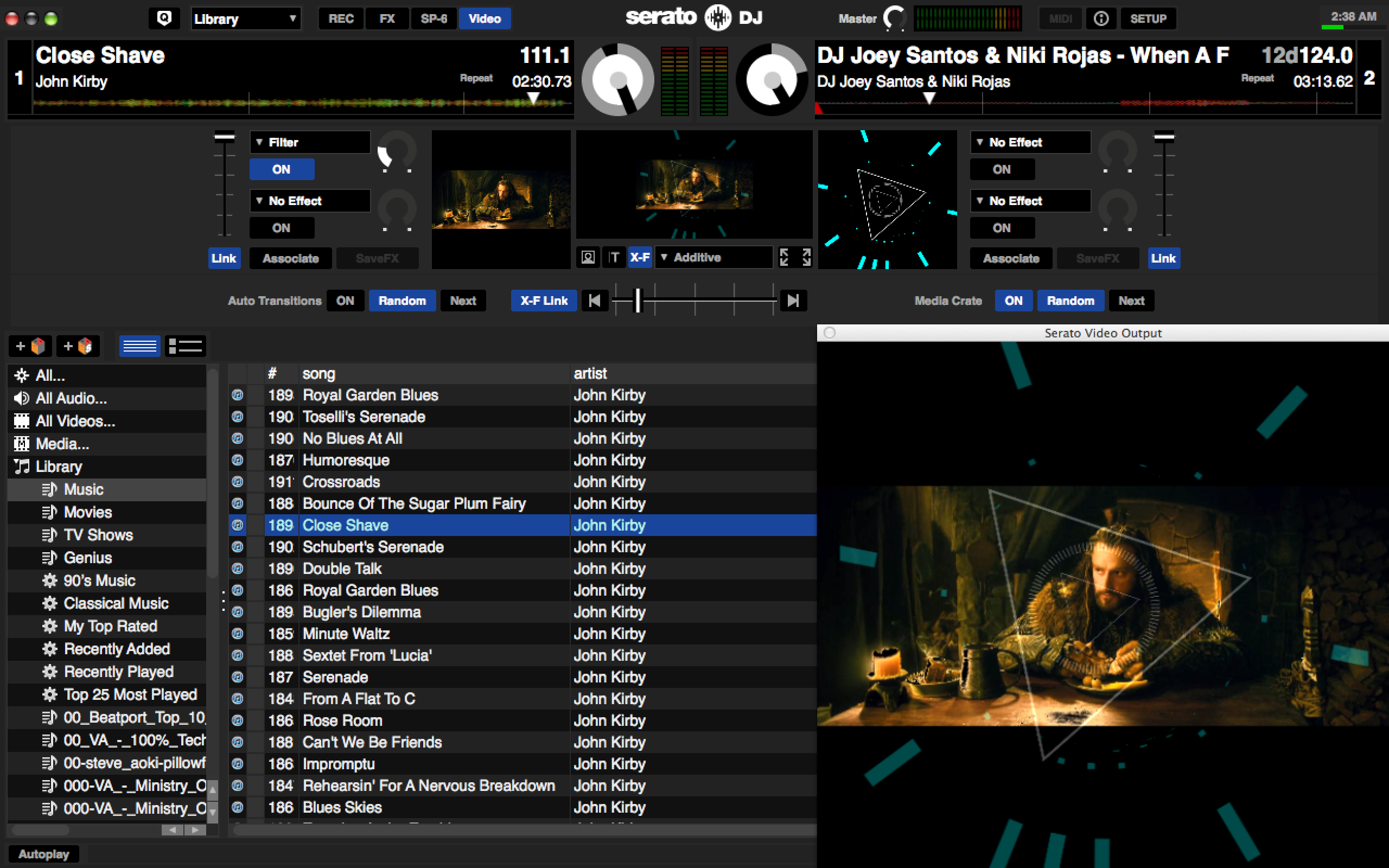Open right deck second No Effect dropdown
Viewport: 1389px width, 868px height.
(1030, 200)
